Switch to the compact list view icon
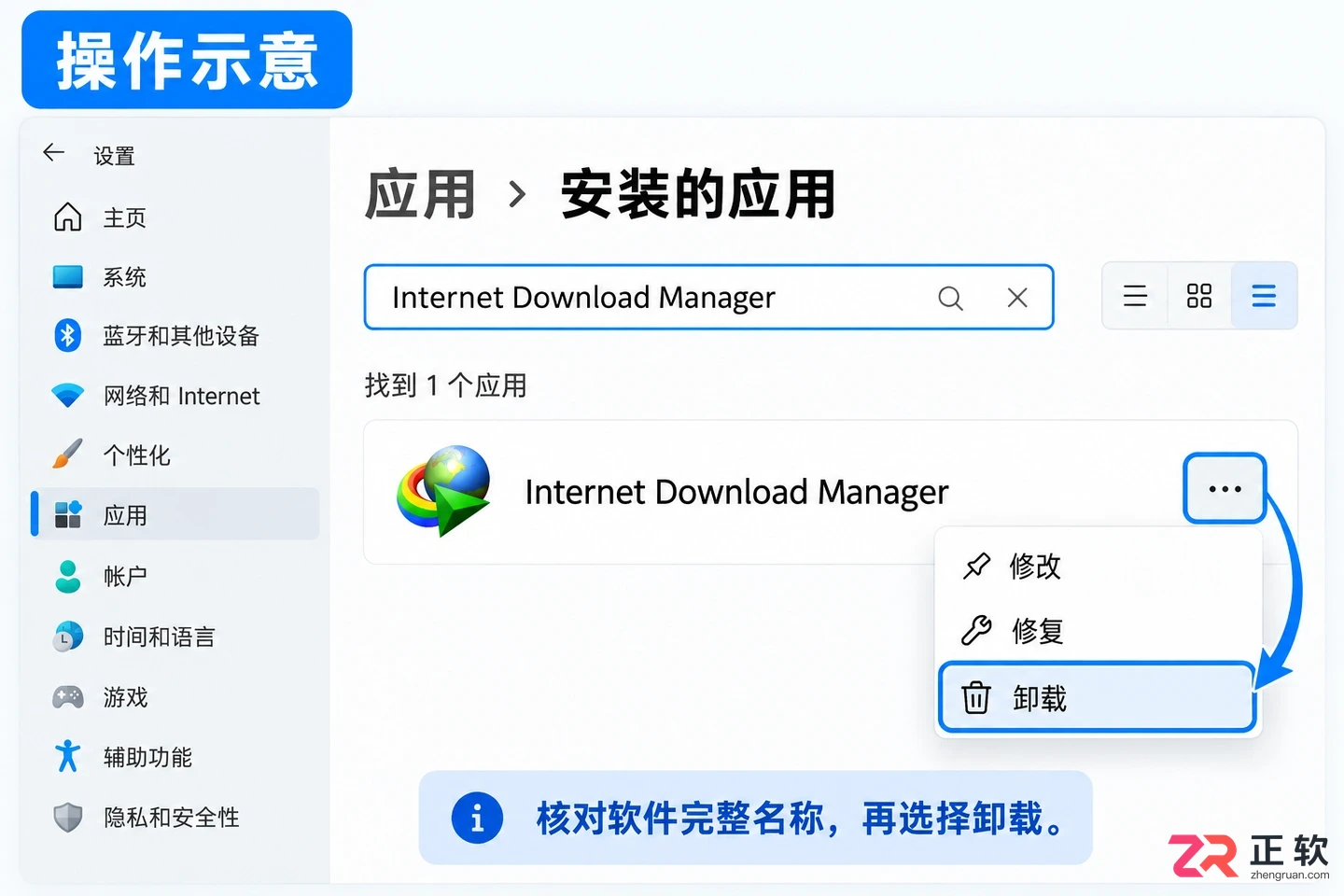Viewport: 1344px width, 896px height. (1135, 296)
